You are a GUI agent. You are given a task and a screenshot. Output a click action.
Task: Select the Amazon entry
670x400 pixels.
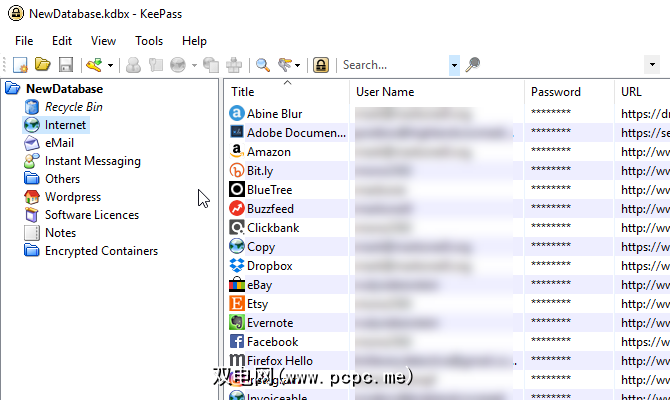coord(269,152)
